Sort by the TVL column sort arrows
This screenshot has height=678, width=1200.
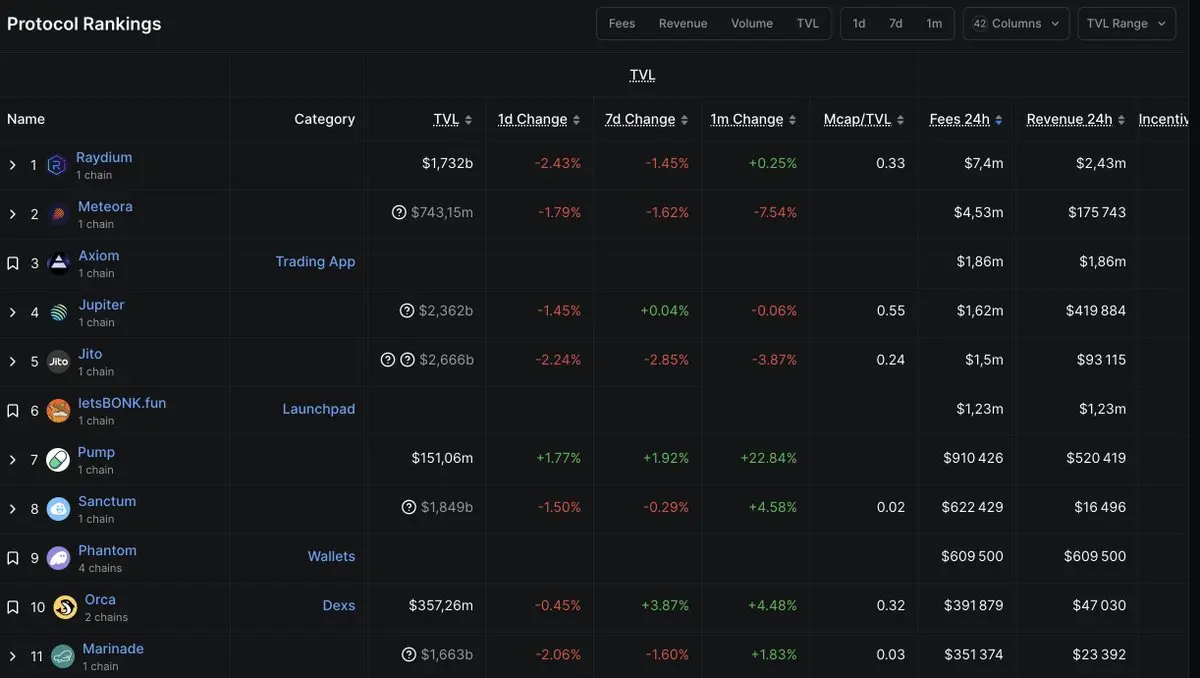pos(468,120)
